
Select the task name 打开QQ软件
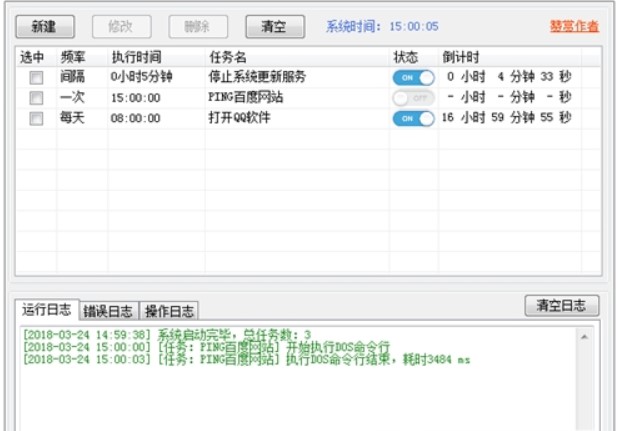pyautogui.click(x=239, y=118)
